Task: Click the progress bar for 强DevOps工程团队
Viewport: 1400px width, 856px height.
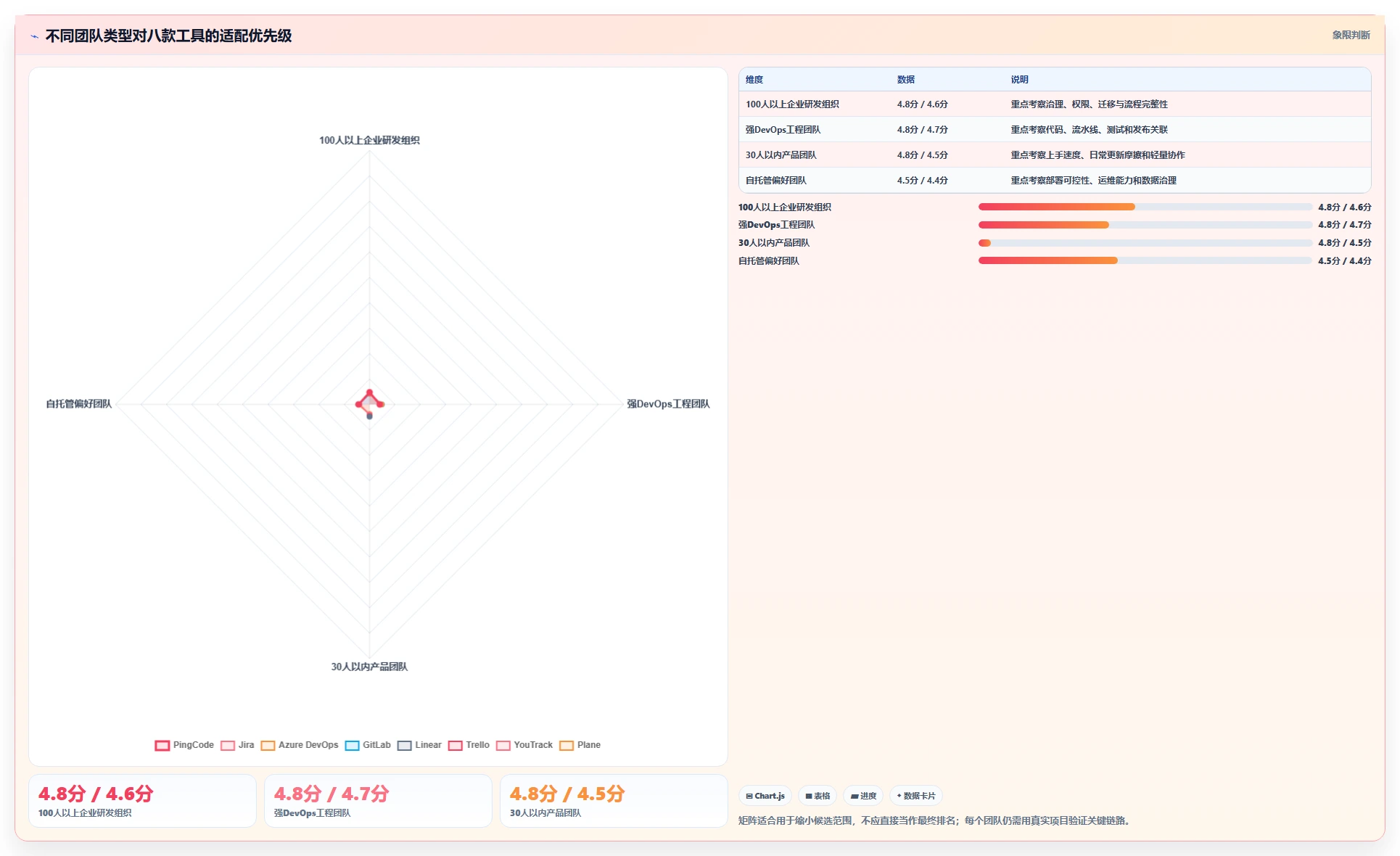Action: coord(1145,225)
